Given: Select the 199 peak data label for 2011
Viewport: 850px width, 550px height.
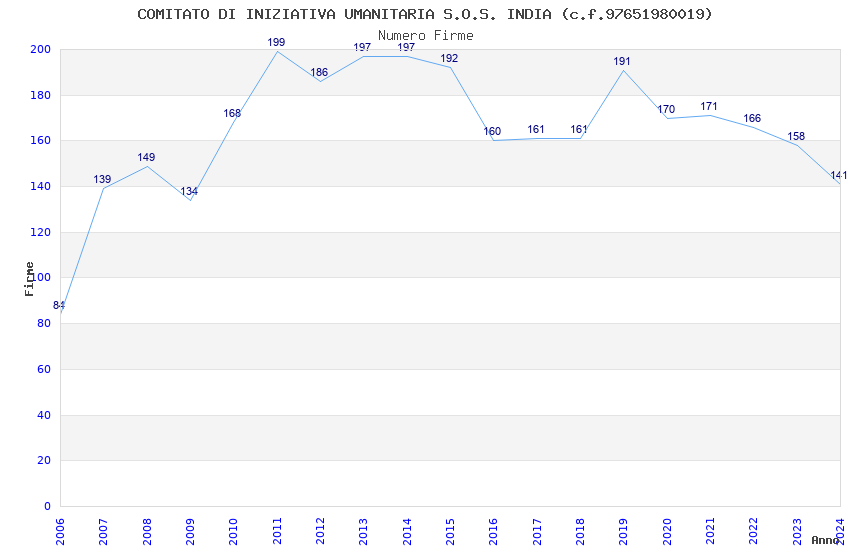Looking at the screenshot, I should (x=276, y=43).
